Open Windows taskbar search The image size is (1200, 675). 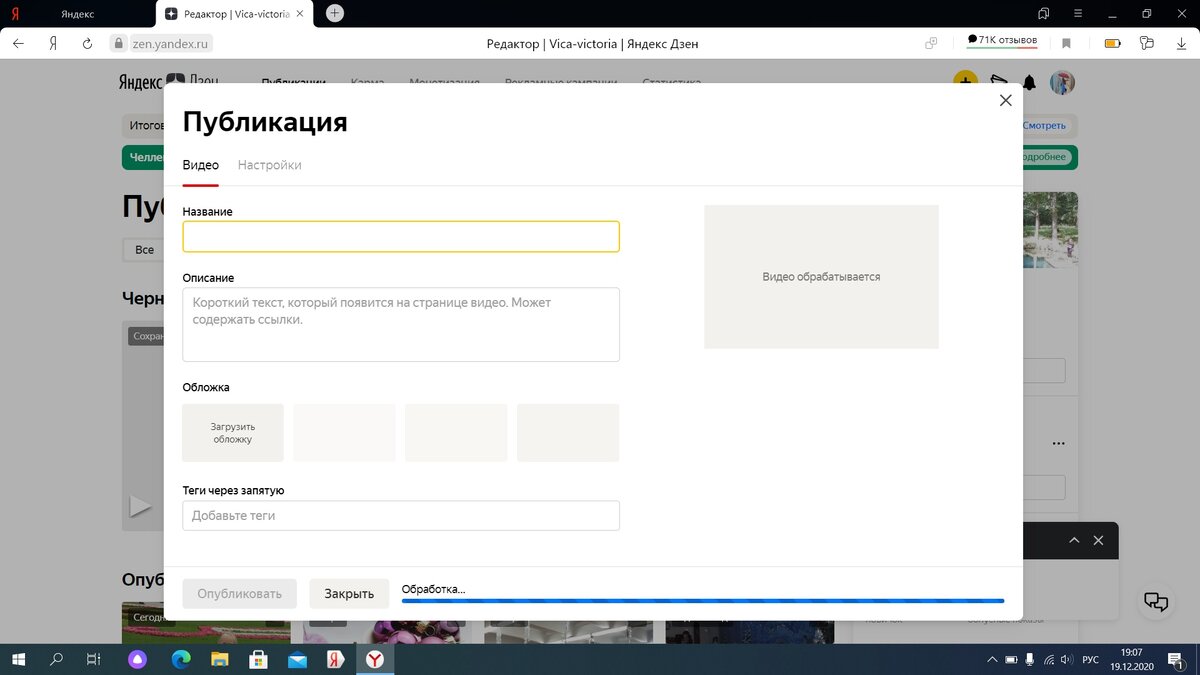click(57, 659)
